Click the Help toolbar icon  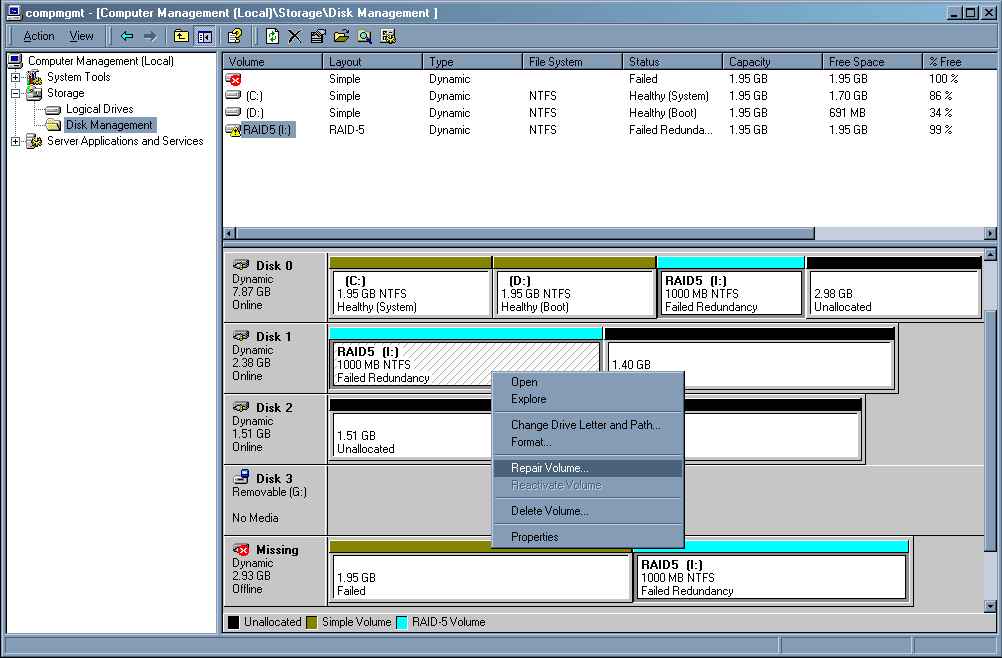point(235,36)
